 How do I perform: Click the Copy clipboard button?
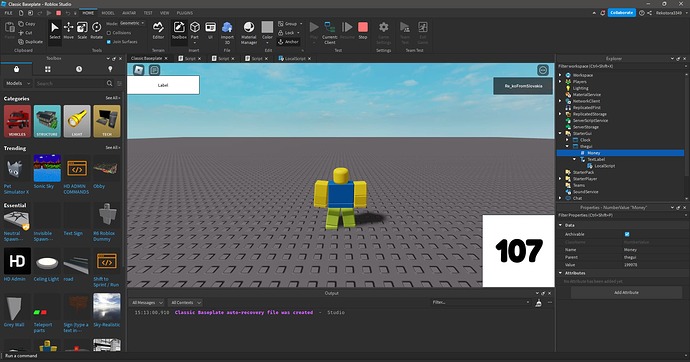[x=27, y=24]
